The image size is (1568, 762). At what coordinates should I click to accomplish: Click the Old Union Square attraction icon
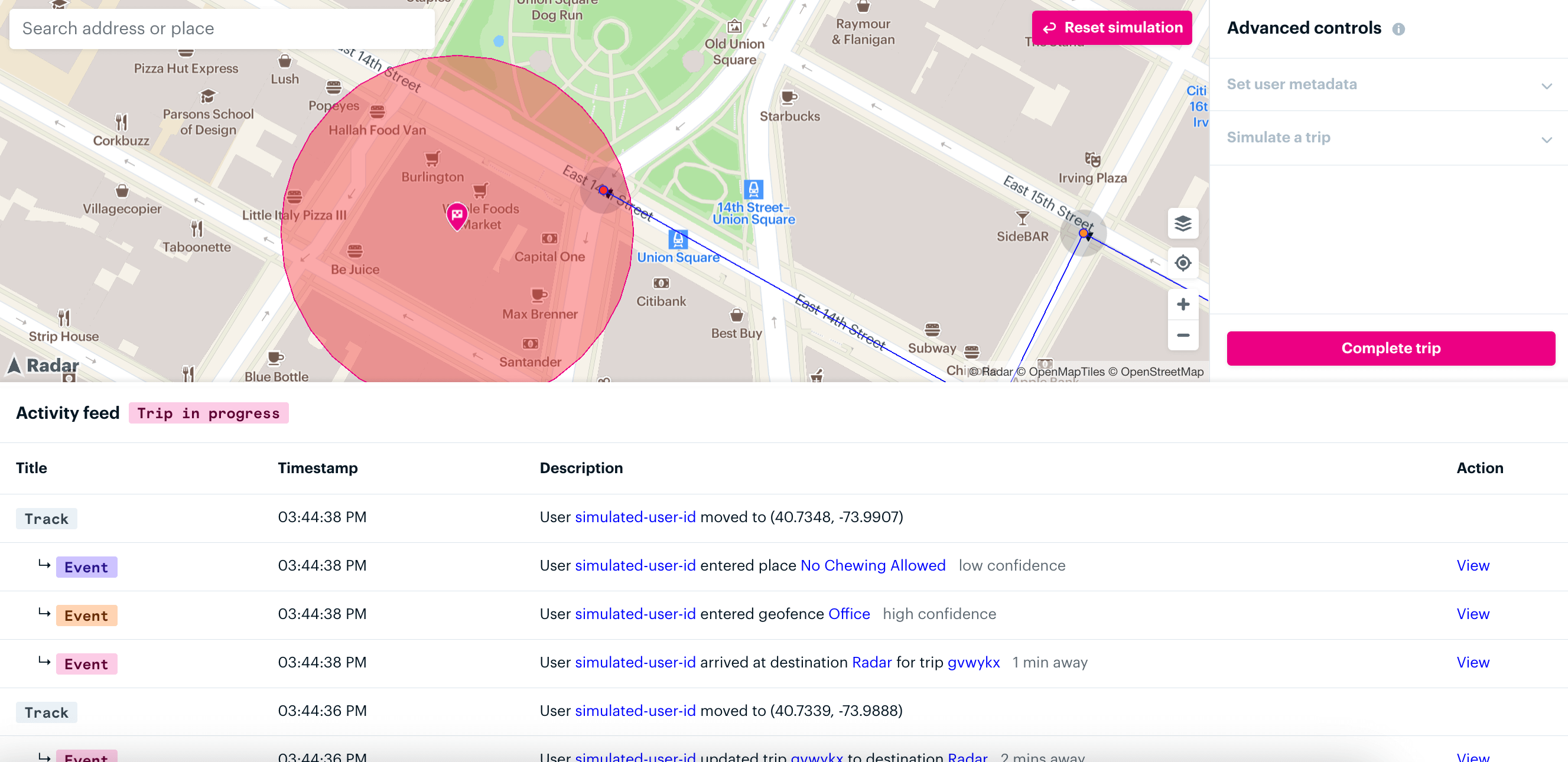pos(734,26)
